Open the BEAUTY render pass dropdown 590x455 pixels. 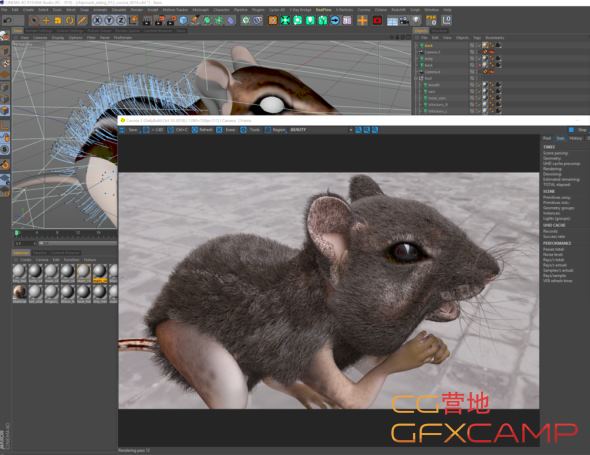tap(321, 130)
